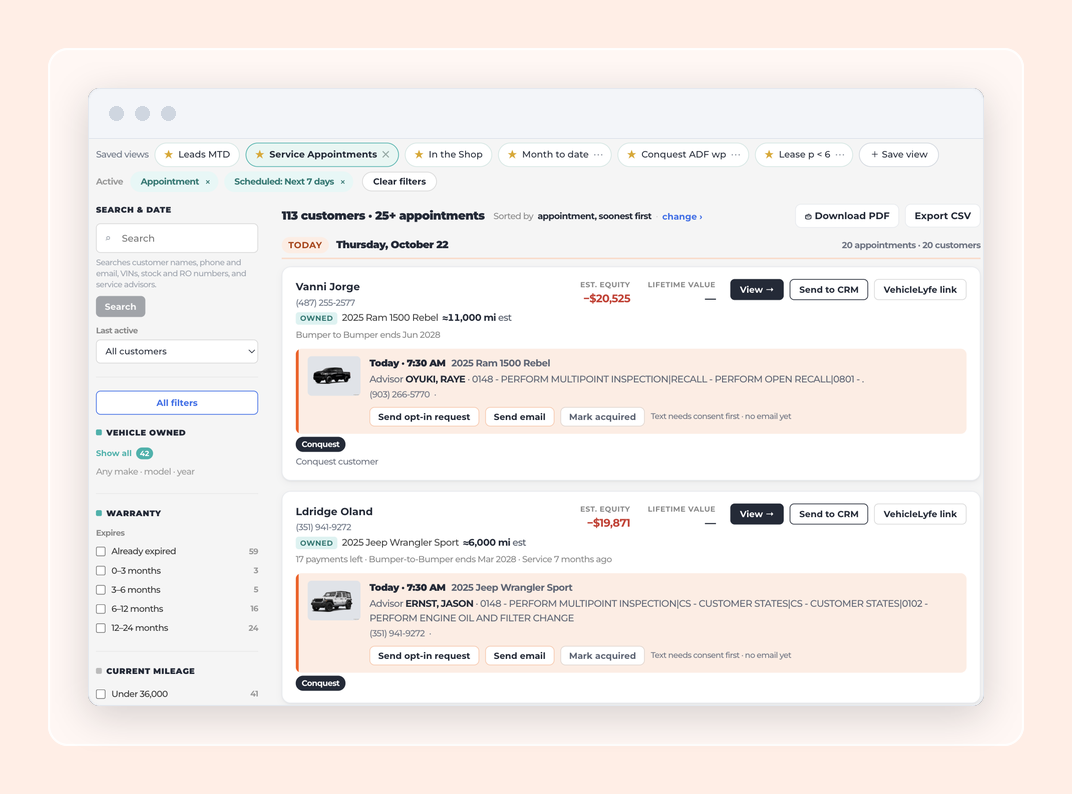Send opt-in request for Jeep Wrangler appointment

(x=424, y=656)
